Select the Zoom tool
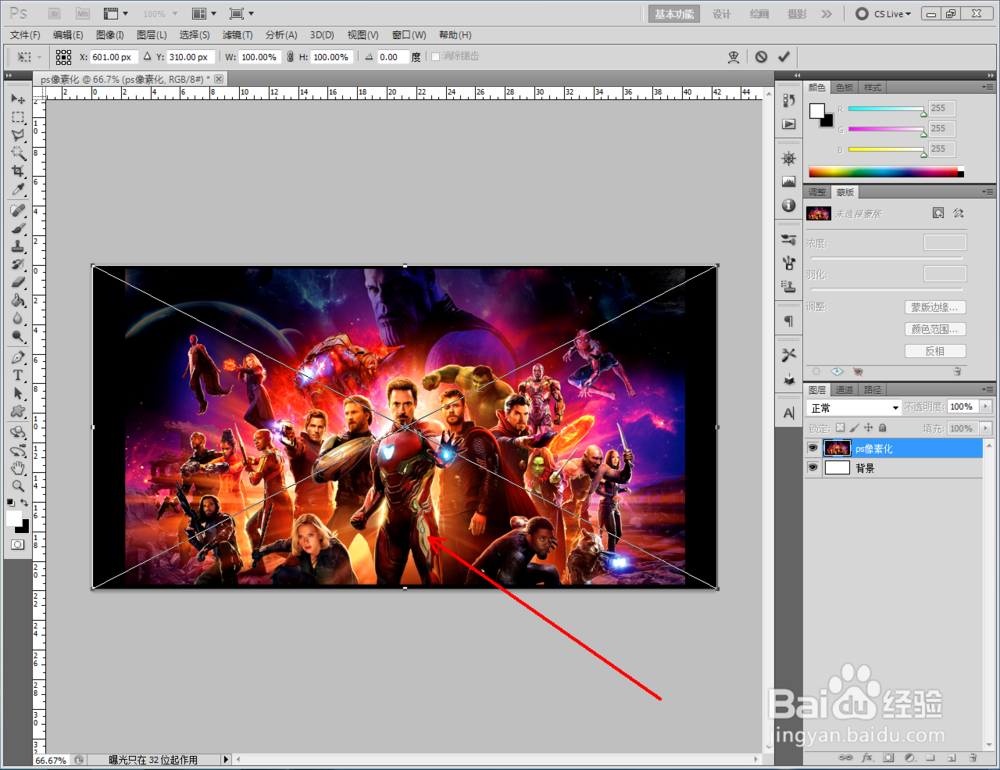Screen dimensions: 1000x770 click(x=18, y=486)
